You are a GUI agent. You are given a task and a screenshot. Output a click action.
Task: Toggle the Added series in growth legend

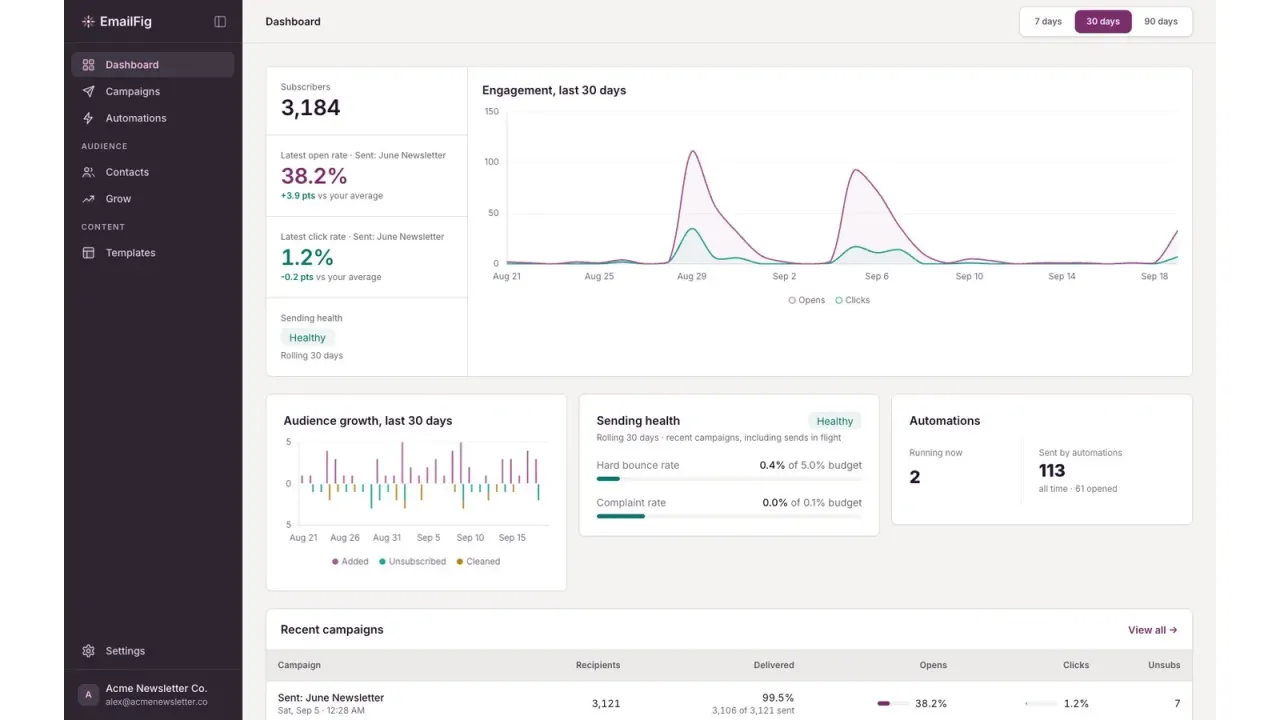click(350, 562)
